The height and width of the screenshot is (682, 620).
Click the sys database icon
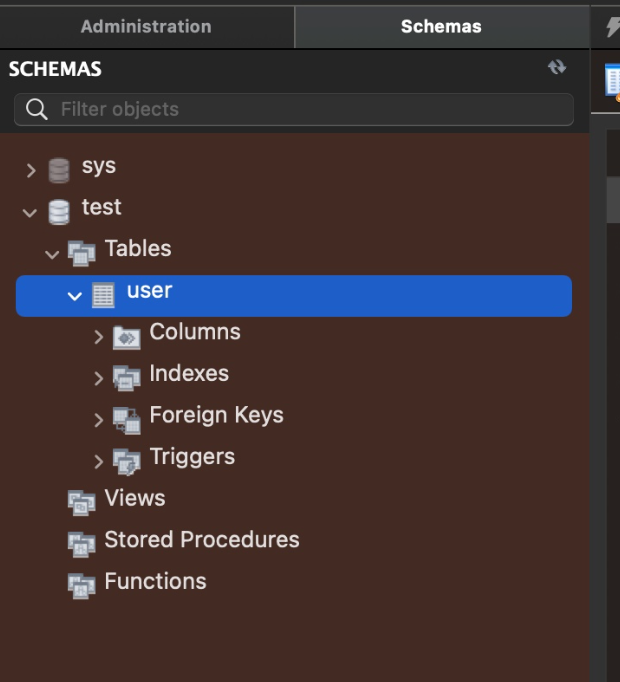click(60, 170)
